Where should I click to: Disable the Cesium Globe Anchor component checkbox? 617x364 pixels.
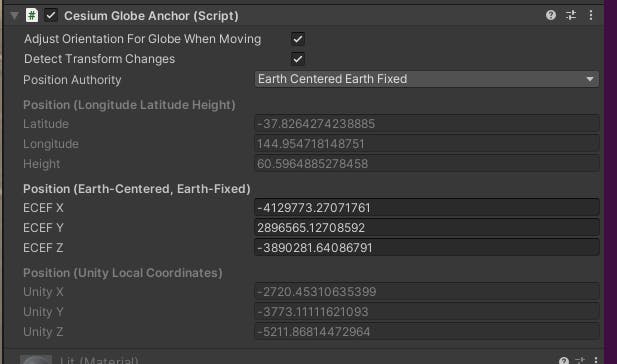tap(51, 16)
